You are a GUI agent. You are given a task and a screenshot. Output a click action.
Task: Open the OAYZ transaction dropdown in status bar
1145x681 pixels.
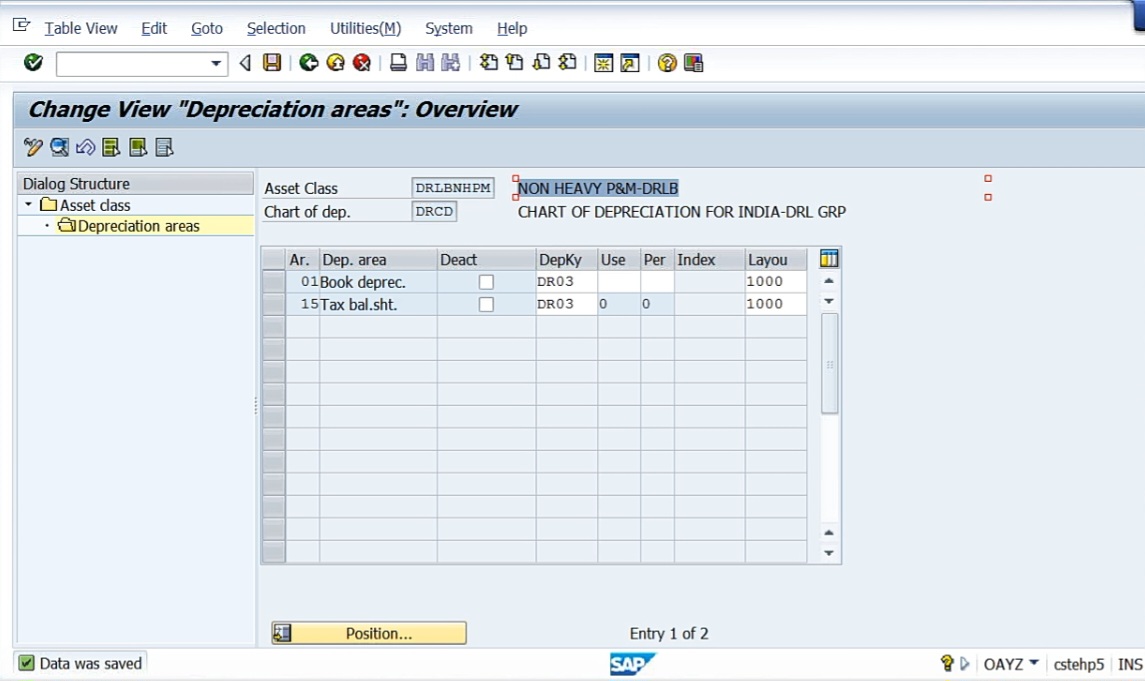click(x=1034, y=663)
